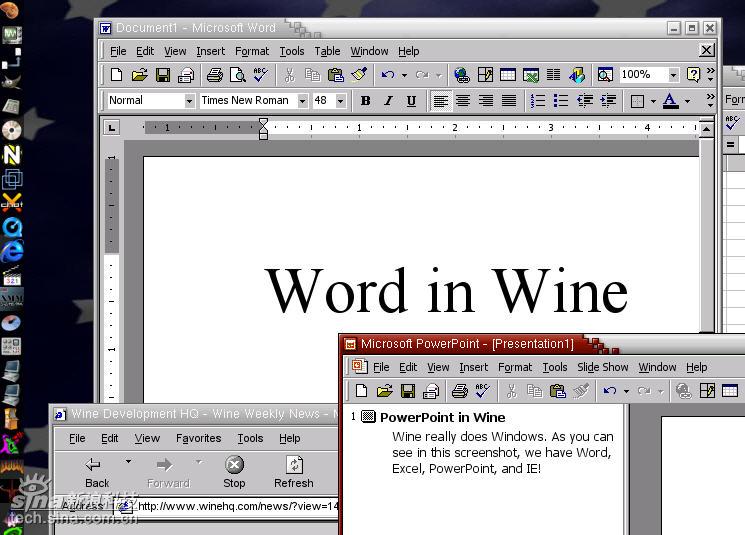745x535 pixels.
Task: Click the Open folder icon in PowerPoint
Action: (384, 391)
